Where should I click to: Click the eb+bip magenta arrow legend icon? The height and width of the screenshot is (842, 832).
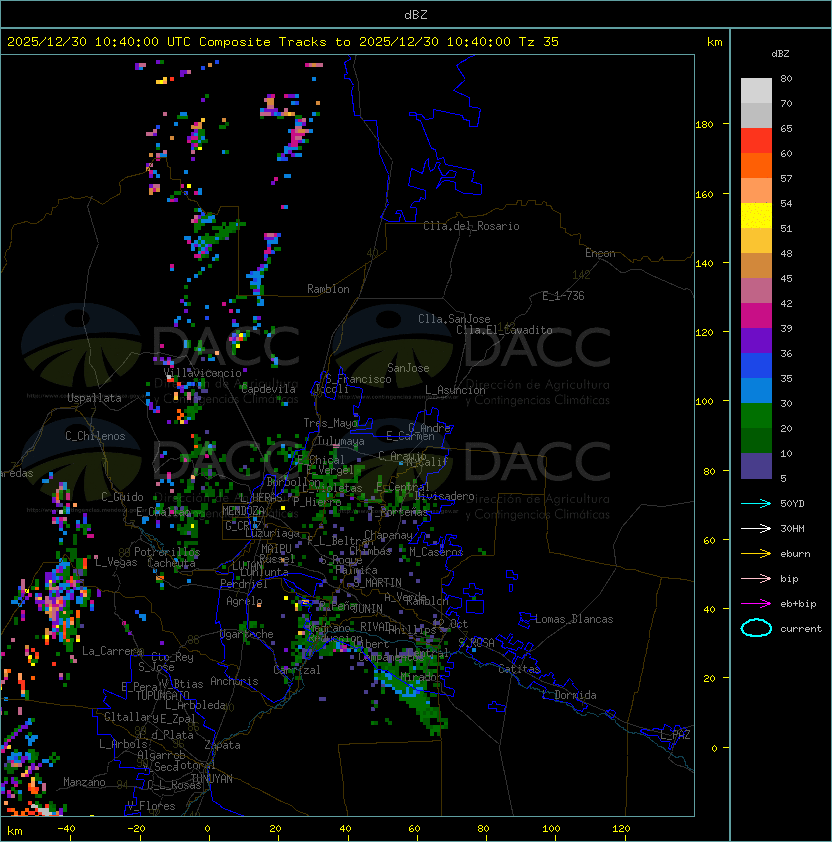756,604
